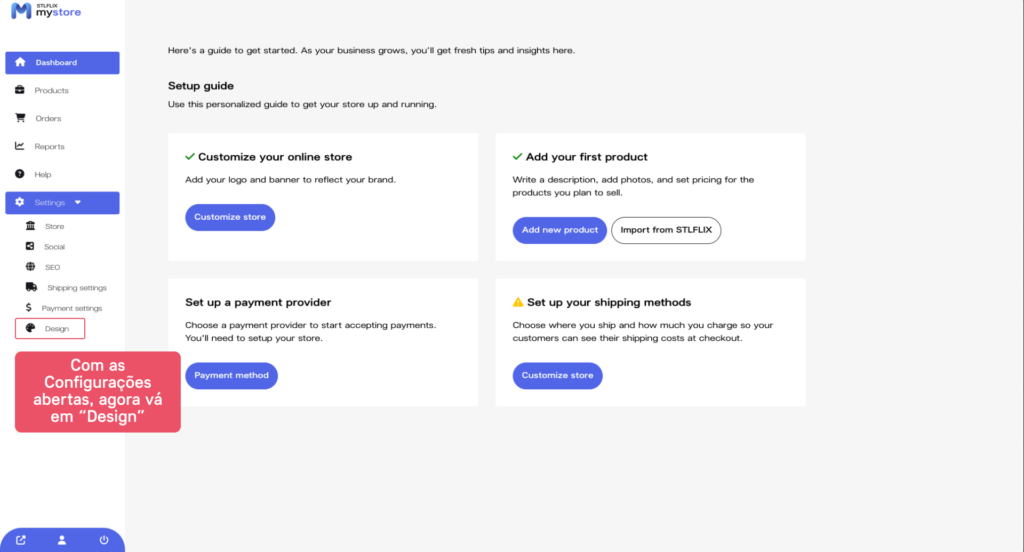Image resolution: width=1024 pixels, height=552 pixels.
Task: Open Shipping settings
Action: click(76, 288)
